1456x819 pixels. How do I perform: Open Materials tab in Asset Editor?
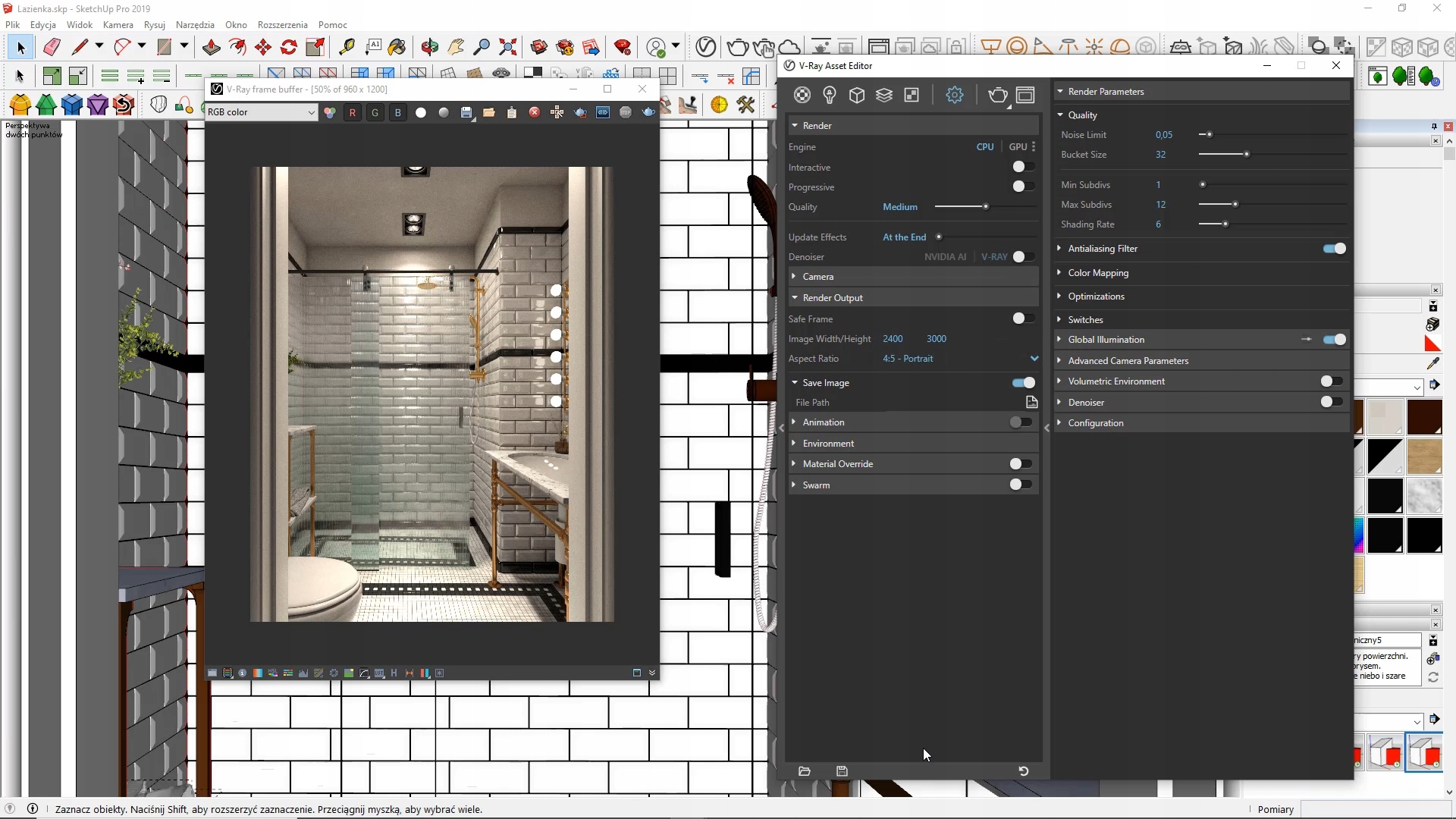(802, 96)
